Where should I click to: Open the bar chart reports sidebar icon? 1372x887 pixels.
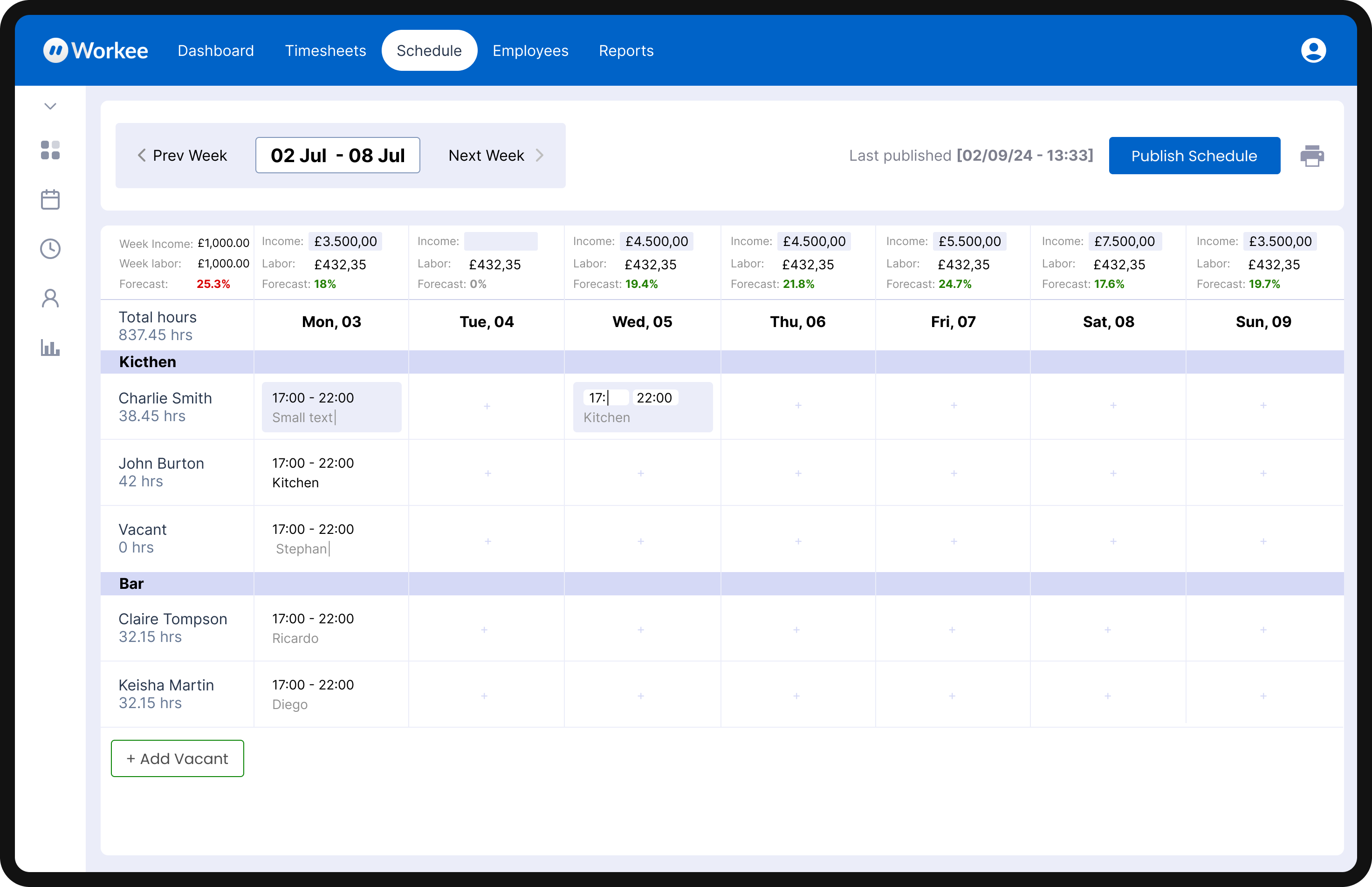pos(50,348)
